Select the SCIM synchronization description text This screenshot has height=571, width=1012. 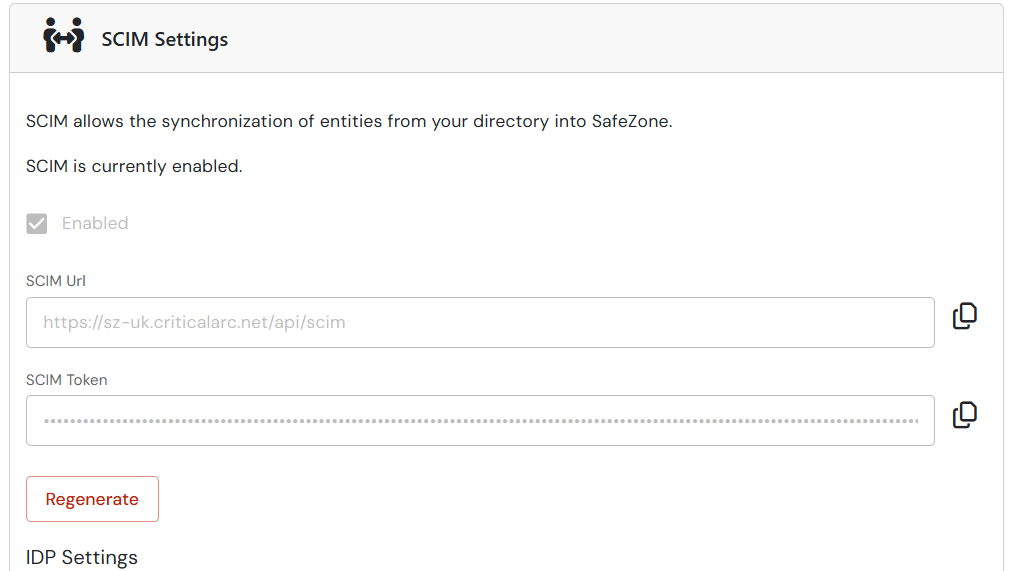pos(349,121)
